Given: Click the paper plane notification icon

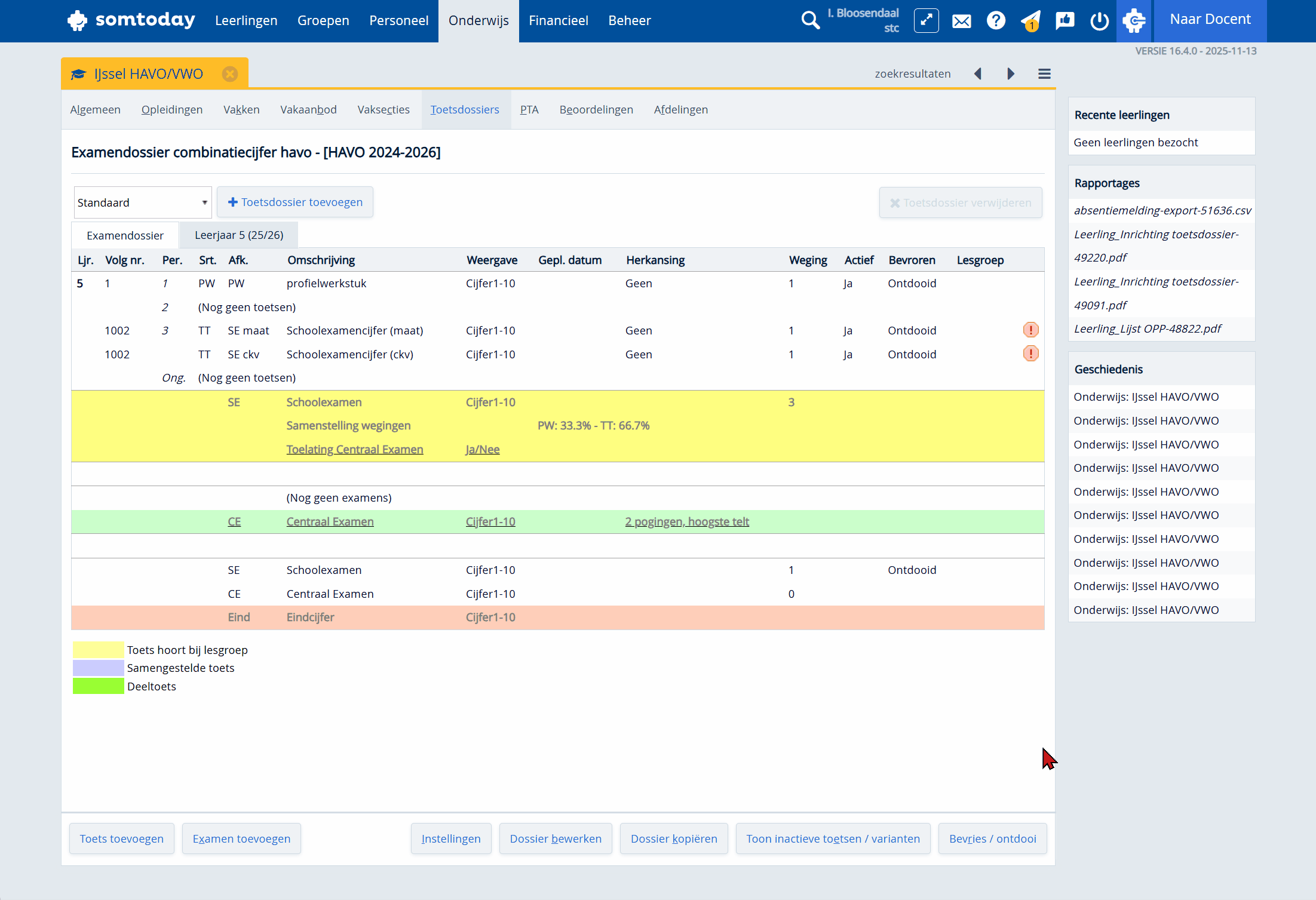Looking at the screenshot, I should pyautogui.click(x=1031, y=21).
